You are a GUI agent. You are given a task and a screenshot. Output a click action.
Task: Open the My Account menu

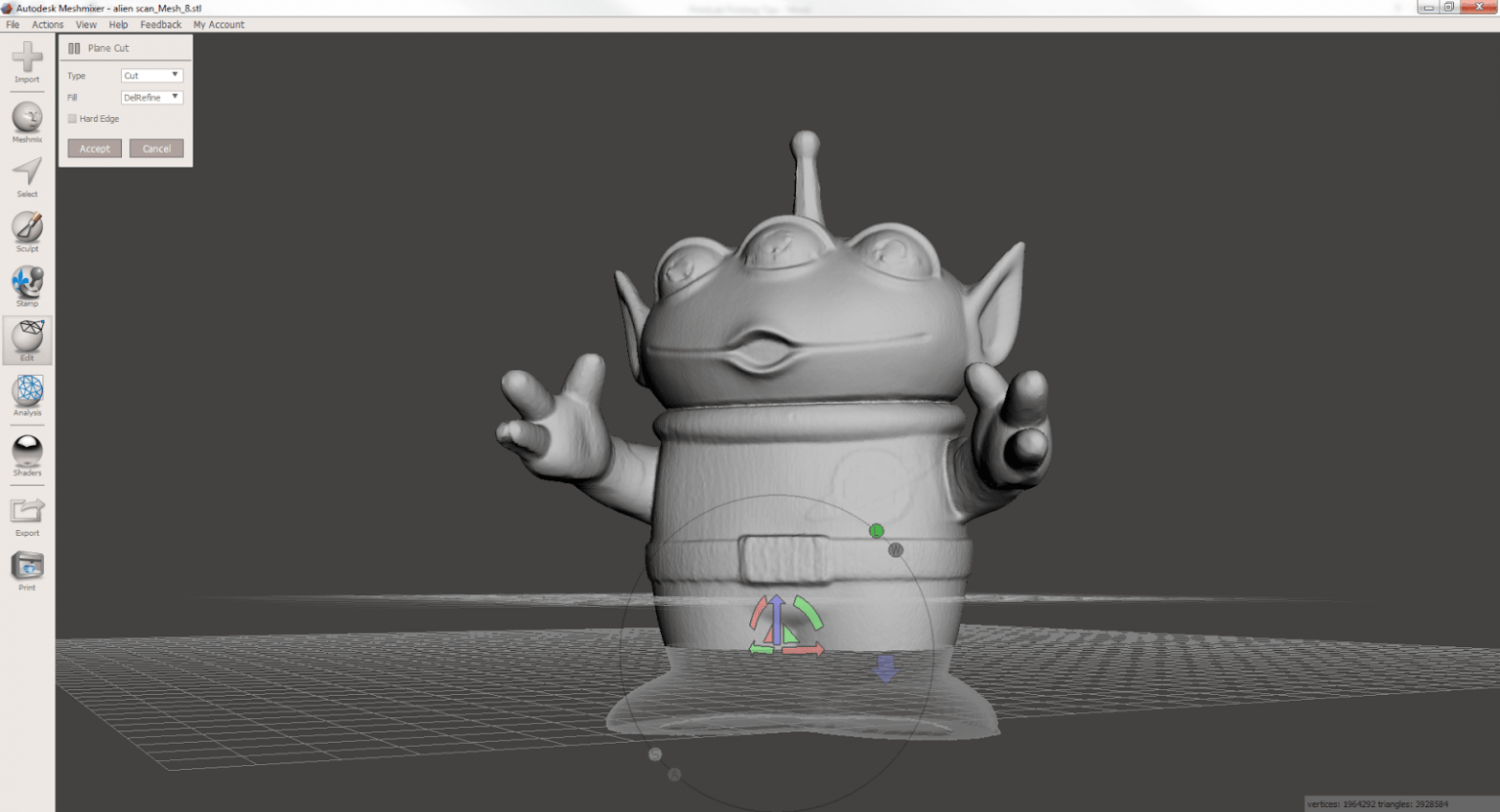point(219,24)
